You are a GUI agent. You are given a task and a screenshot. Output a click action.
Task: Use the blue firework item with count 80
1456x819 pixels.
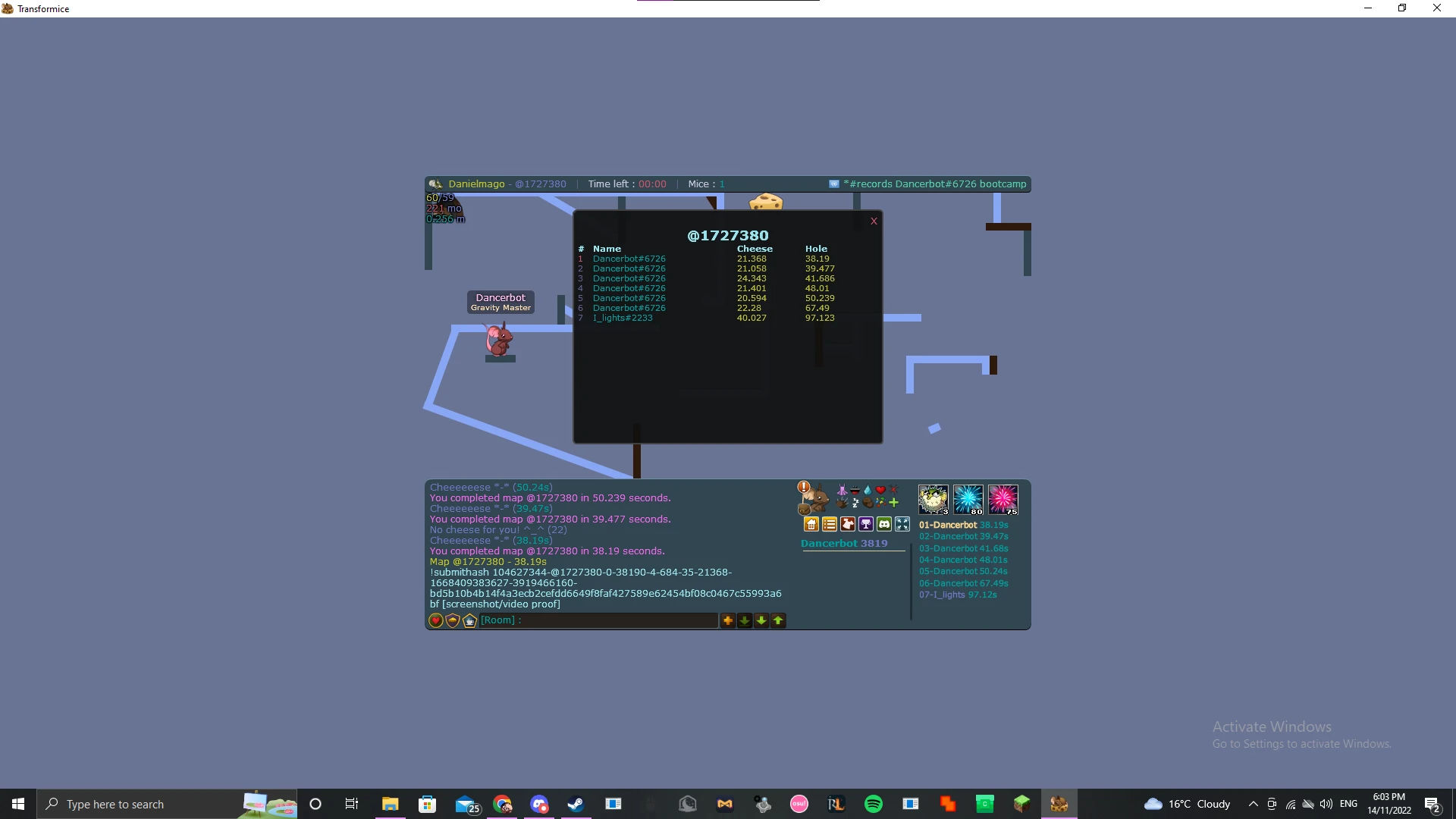point(968,500)
